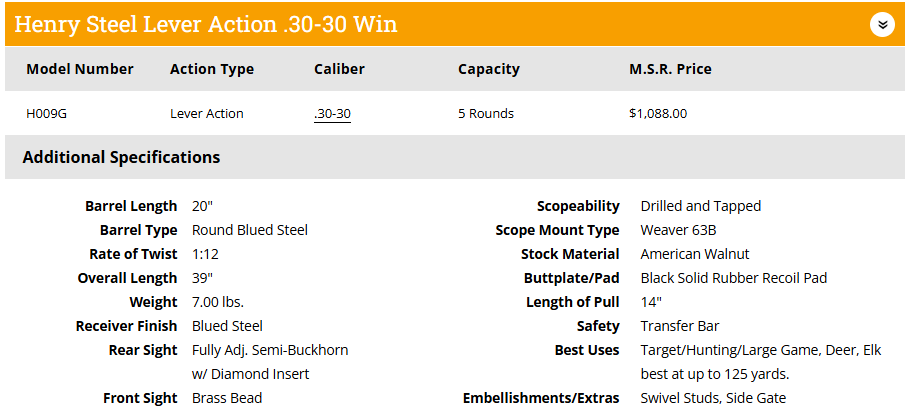The width and height of the screenshot is (910, 416).
Task: Click the Model Number column header
Action: coord(80,69)
